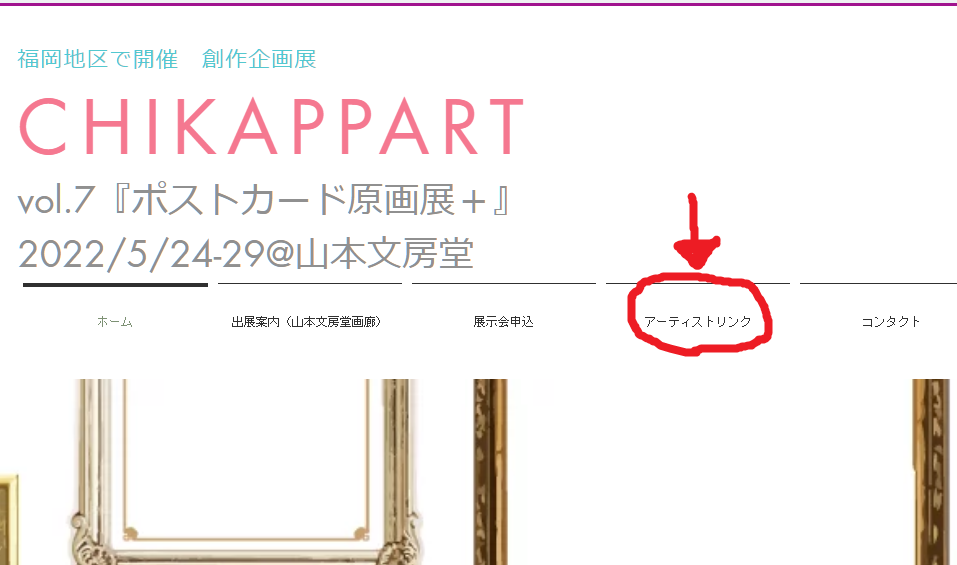Click the divider line above 展示会申込
957x565 pixels.
coord(504,283)
